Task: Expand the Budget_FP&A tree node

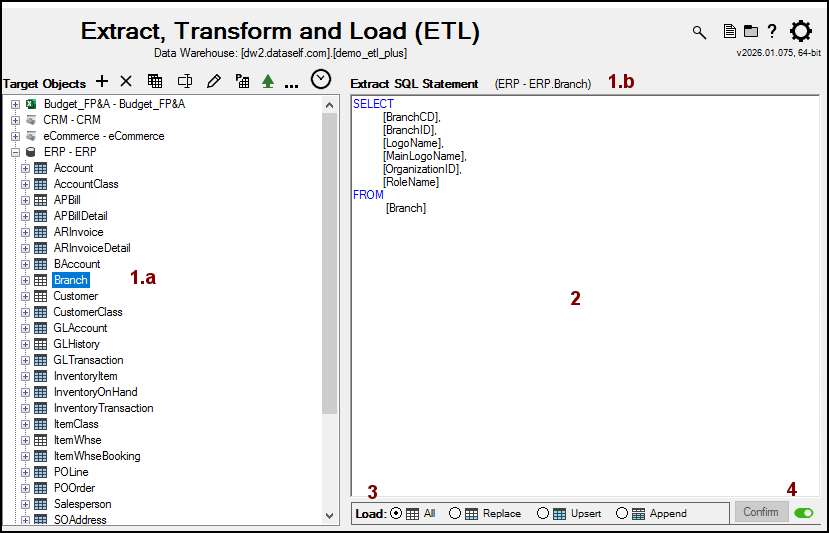Action: [15, 104]
